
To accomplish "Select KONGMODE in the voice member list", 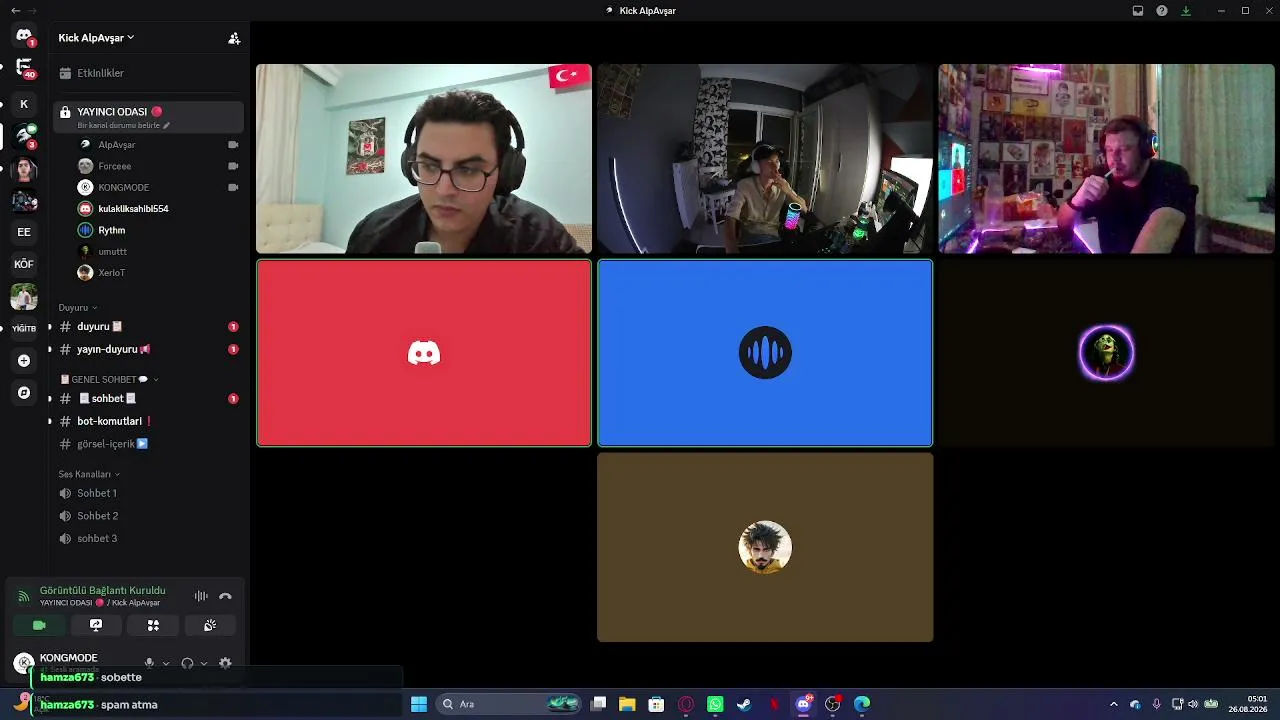I will (x=158, y=187).
